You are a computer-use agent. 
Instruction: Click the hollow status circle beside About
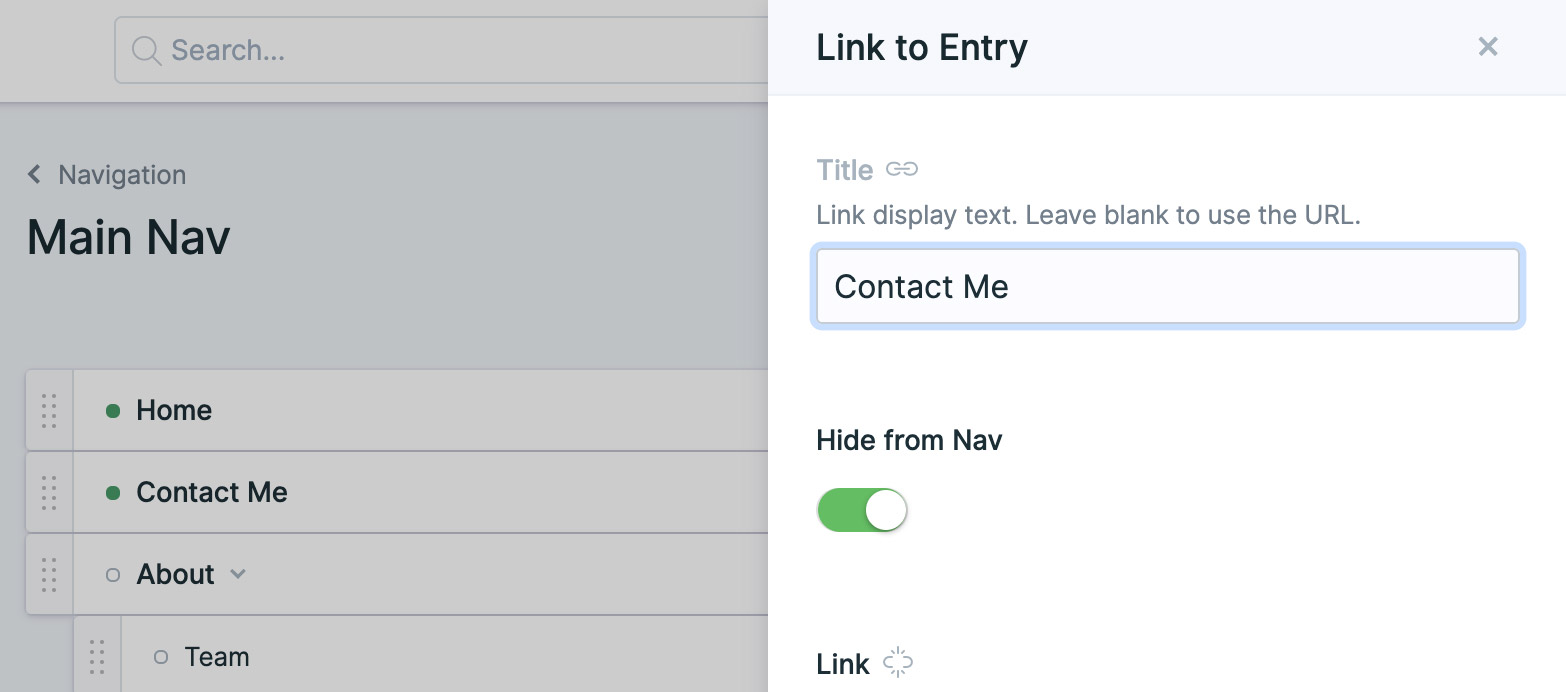(x=113, y=575)
